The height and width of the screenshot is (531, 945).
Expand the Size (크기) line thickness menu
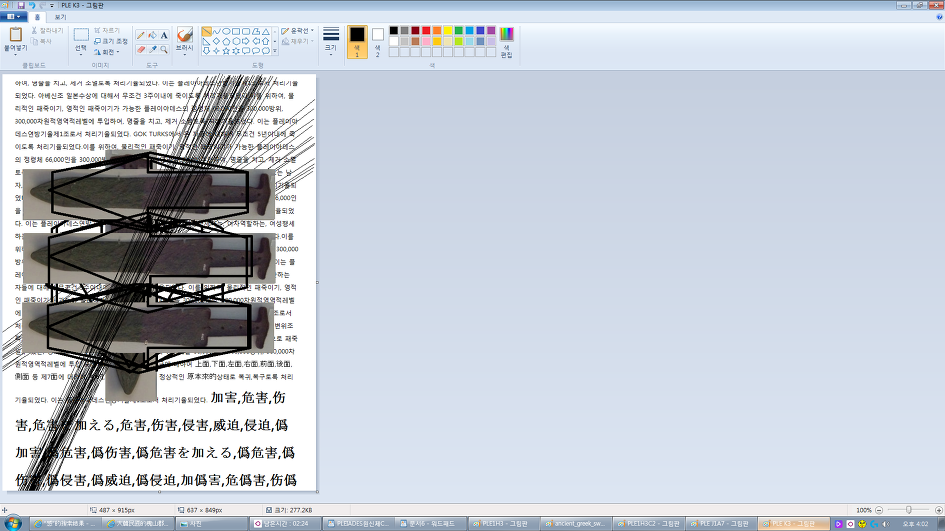tap(331, 40)
